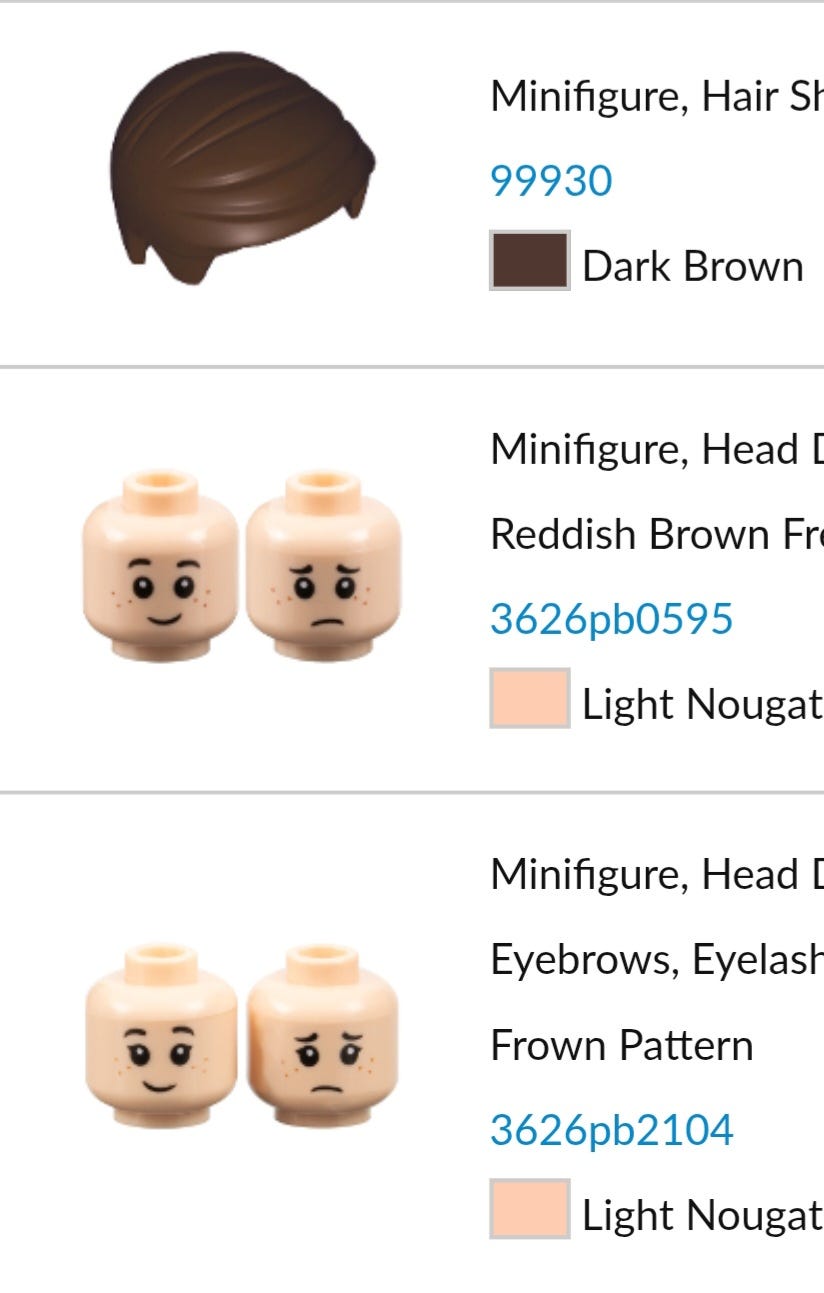Select Light Nougat swatch under 3626pb2104
Screen dimensions: 824x1293
[529, 1209]
